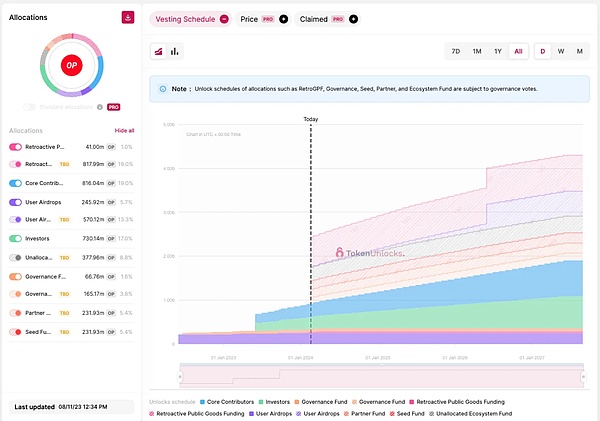Toggle the Investors allocation switch

click(x=15, y=238)
